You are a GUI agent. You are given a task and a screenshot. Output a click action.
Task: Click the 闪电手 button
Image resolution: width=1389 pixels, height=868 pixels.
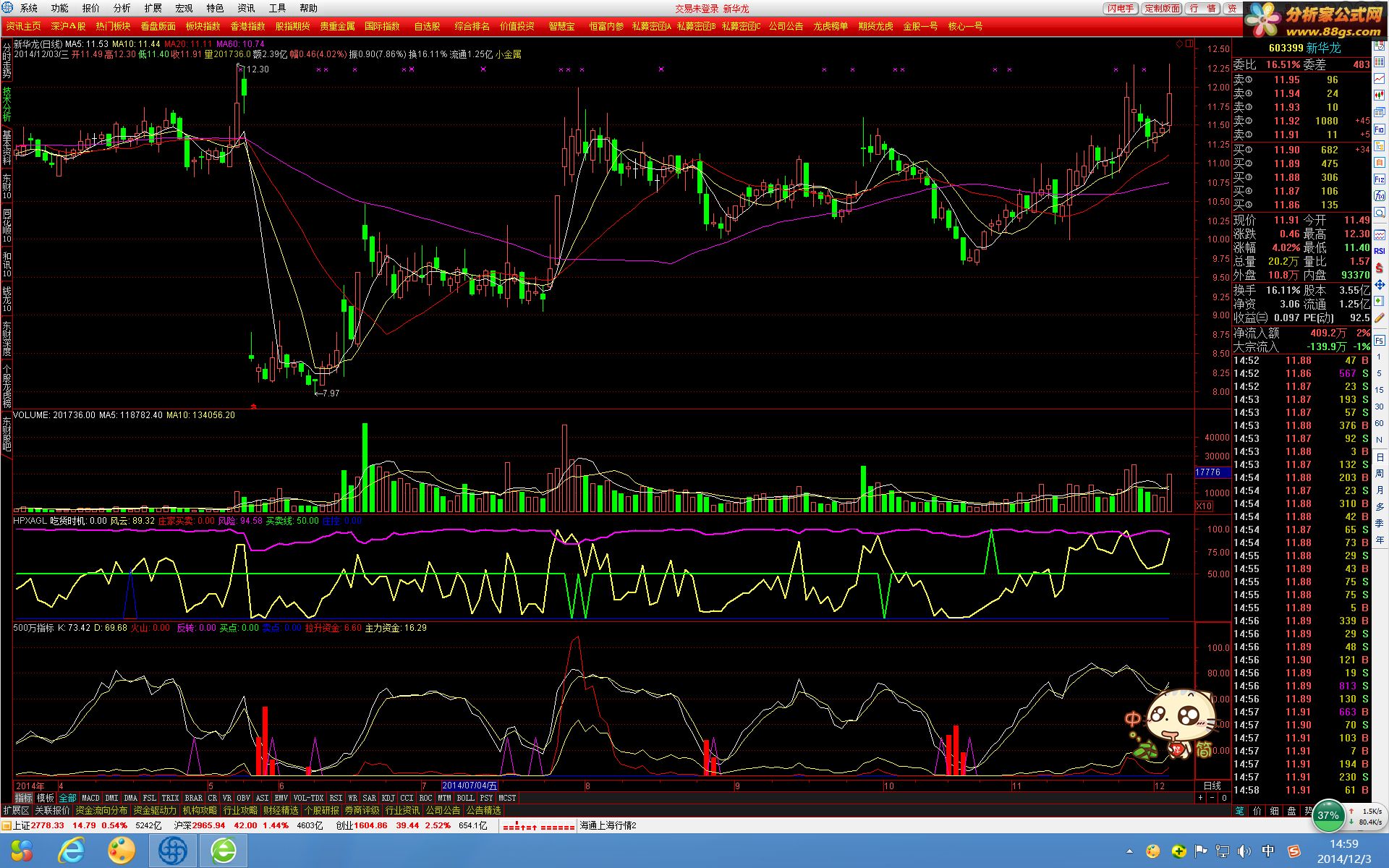1121,9
